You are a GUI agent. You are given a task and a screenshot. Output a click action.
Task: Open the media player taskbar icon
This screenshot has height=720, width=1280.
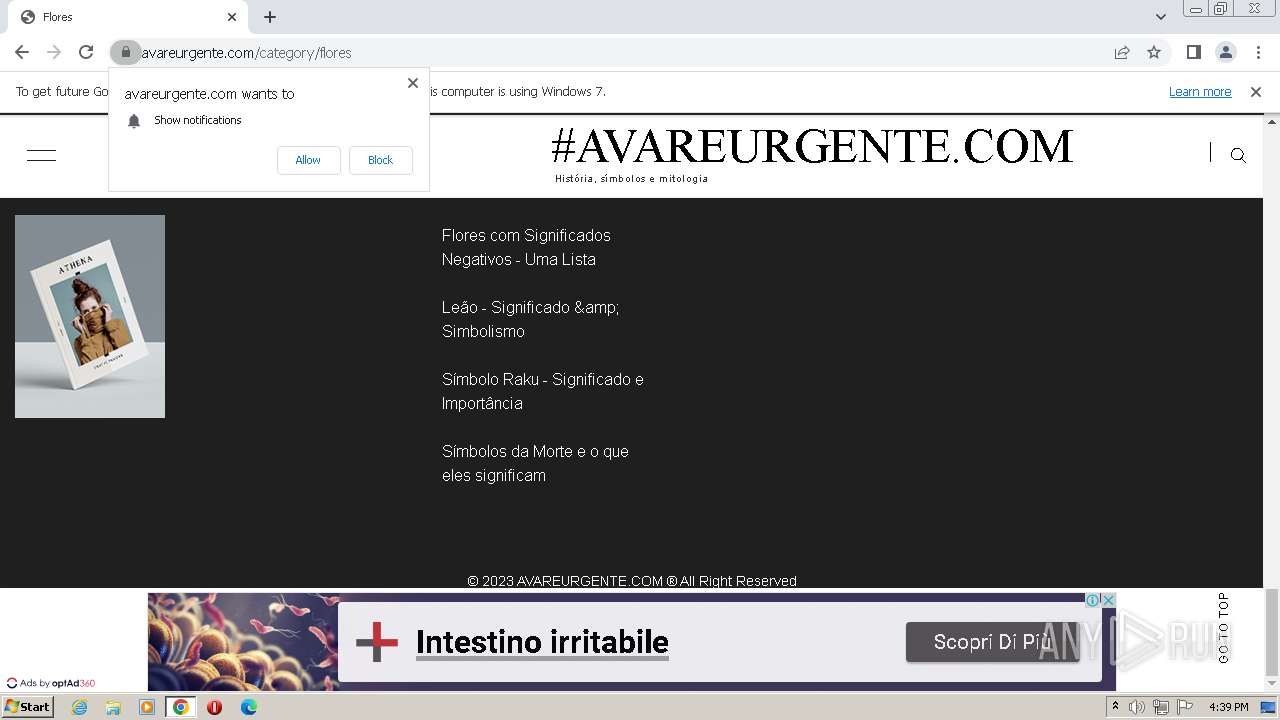click(x=147, y=707)
